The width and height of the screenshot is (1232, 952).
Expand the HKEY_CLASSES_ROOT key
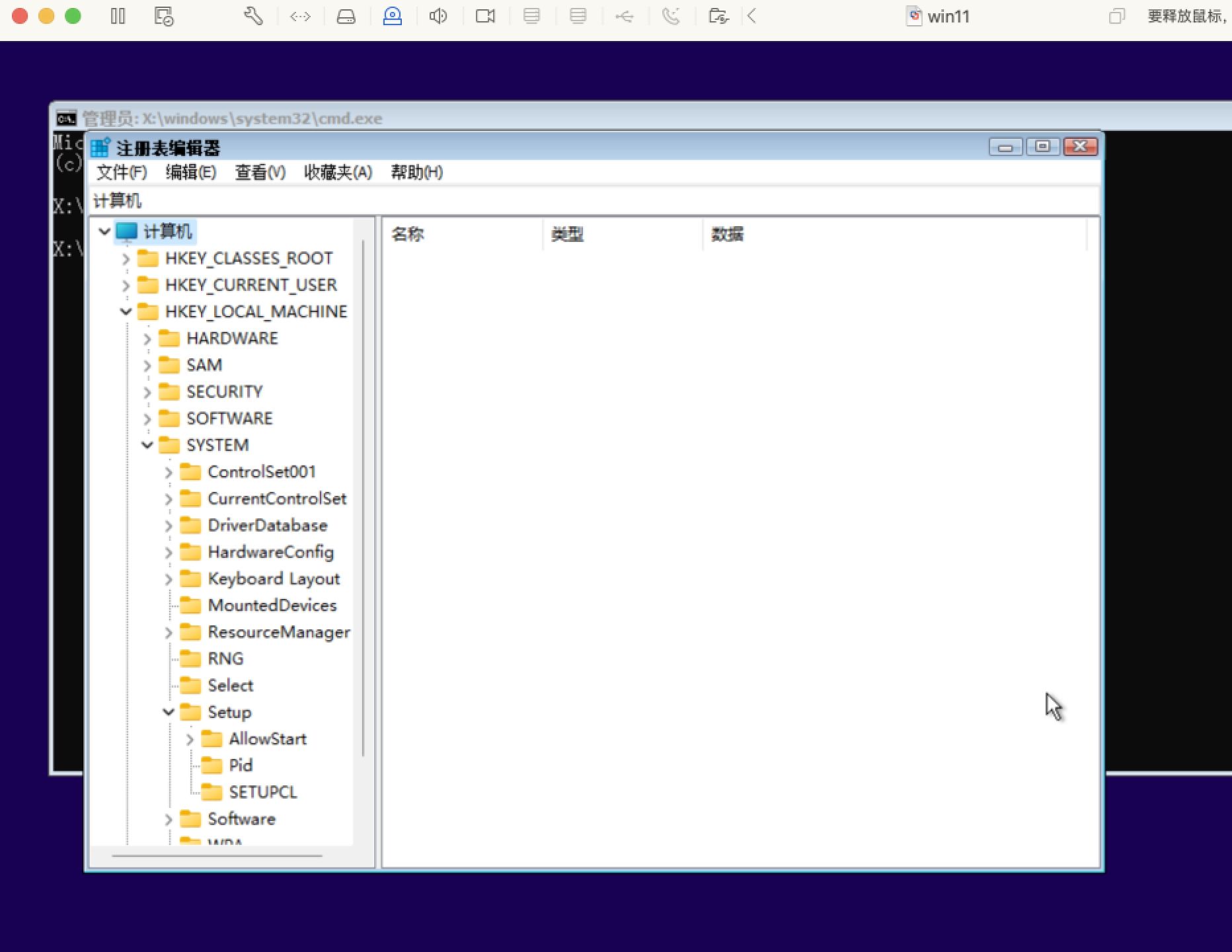(x=126, y=258)
